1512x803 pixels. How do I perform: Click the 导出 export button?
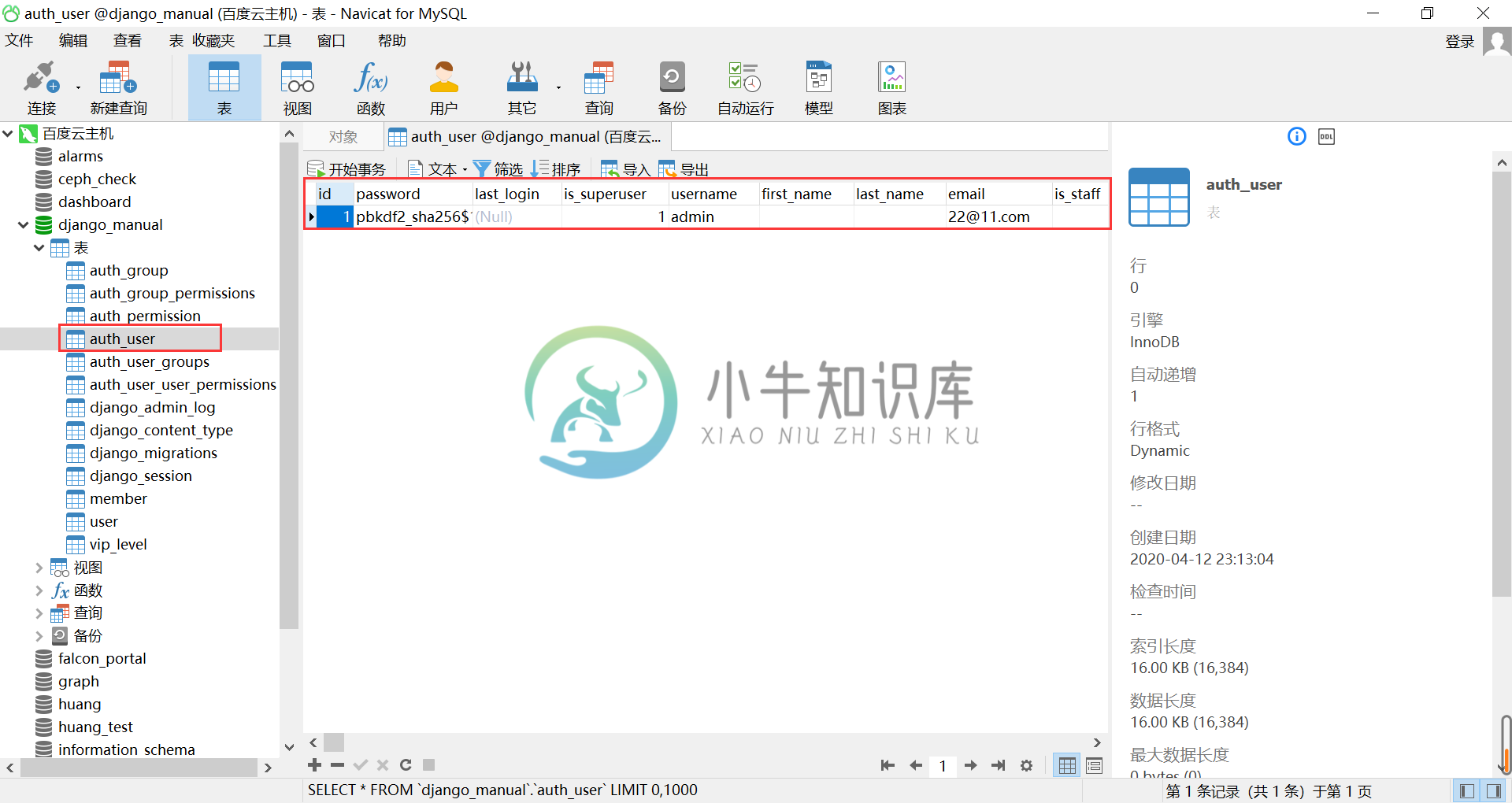tap(684, 169)
